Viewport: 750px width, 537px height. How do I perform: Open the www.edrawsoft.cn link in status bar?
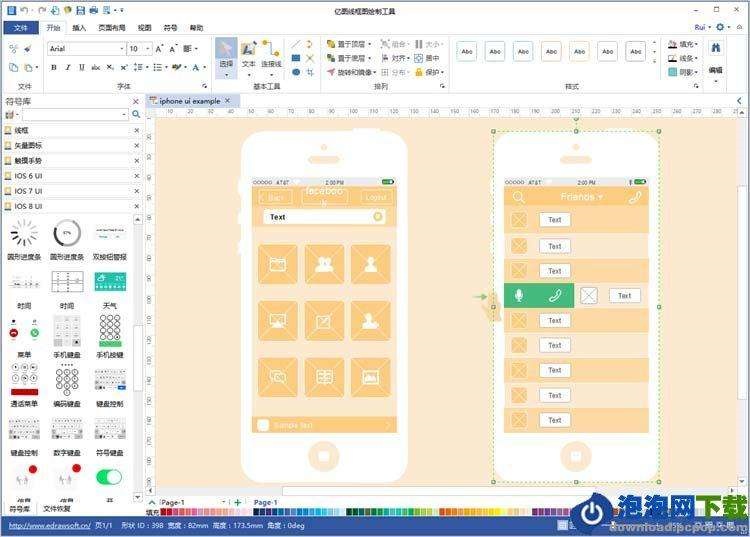[x=50, y=525]
